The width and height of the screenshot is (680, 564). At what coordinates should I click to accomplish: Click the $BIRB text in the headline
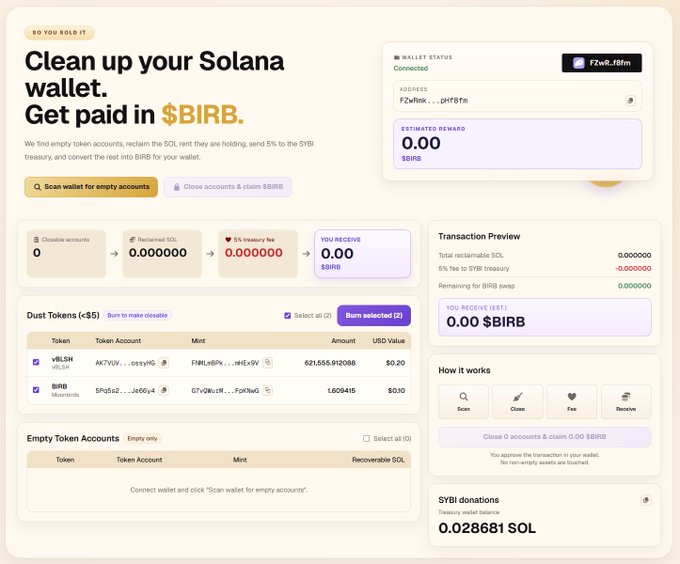(203, 115)
